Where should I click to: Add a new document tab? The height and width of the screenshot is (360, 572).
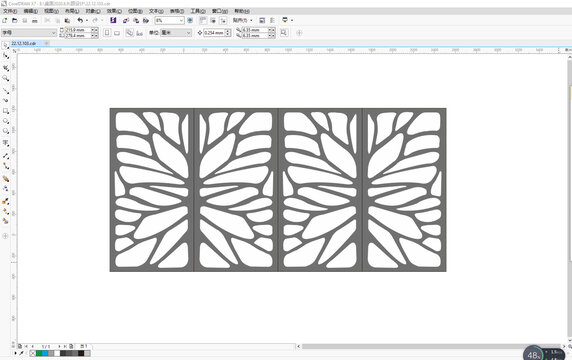(x=47, y=43)
